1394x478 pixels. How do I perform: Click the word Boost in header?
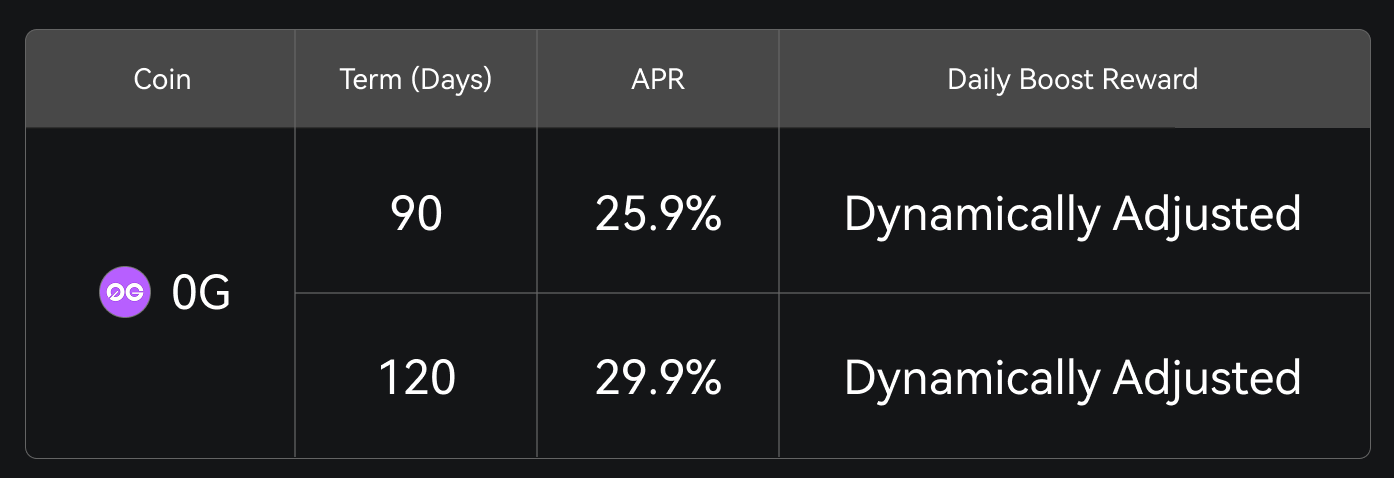pos(1052,80)
